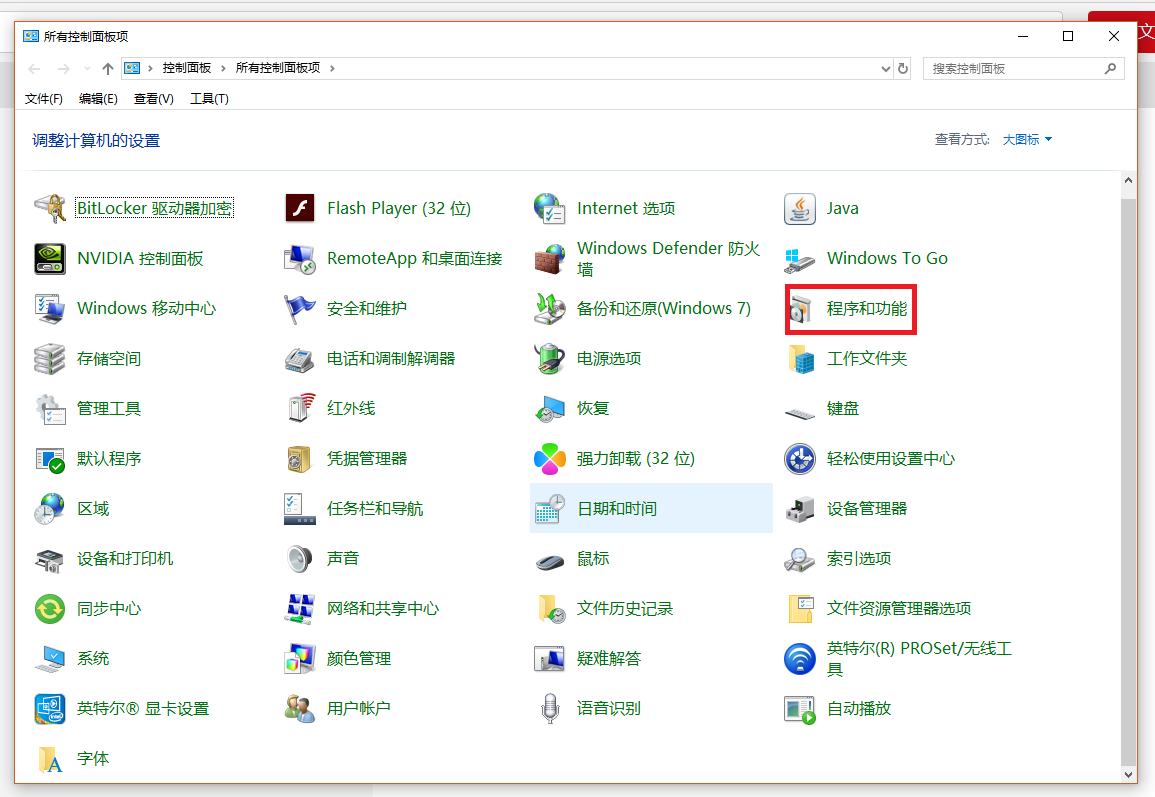This screenshot has height=797, width=1155.
Task: Open 文件历史记录 icon
Action: (550, 609)
